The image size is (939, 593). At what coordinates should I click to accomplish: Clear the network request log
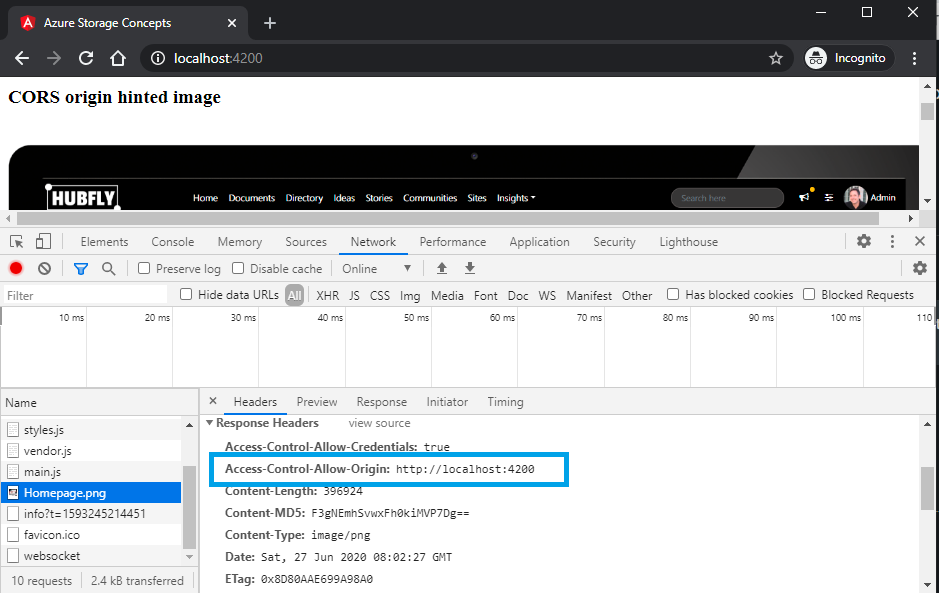(x=44, y=268)
